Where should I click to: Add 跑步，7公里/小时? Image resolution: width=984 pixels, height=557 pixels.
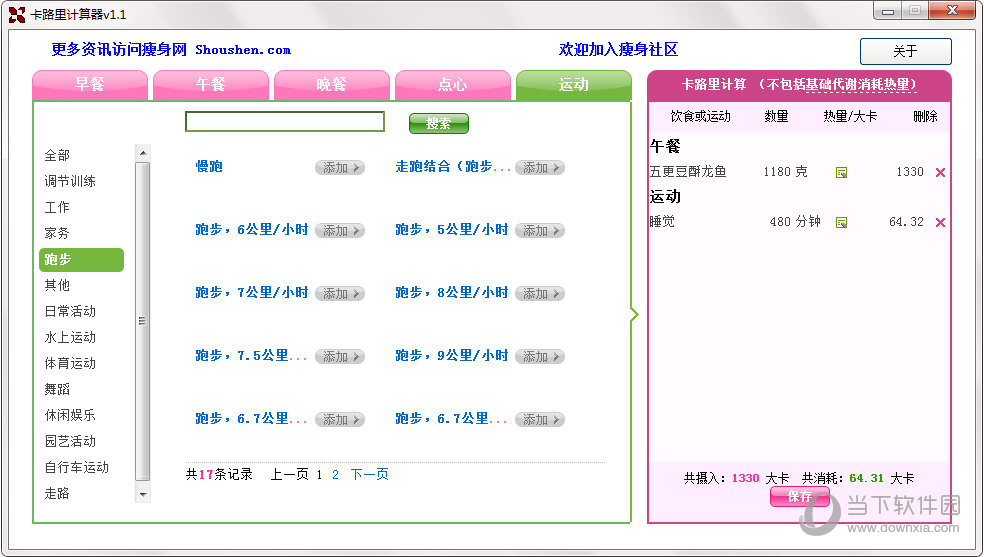coord(340,293)
